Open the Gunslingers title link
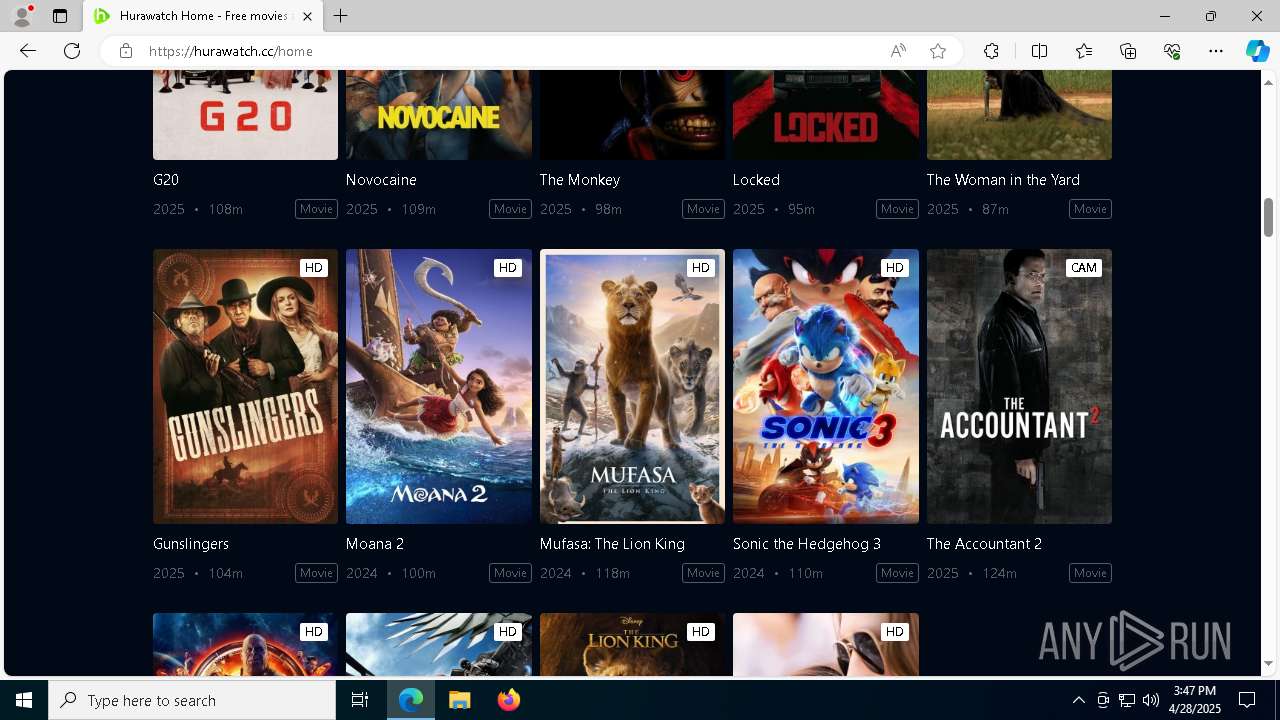The width and height of the screenshot is (1280, 720). pyautogui.click(x=191, y=544)
